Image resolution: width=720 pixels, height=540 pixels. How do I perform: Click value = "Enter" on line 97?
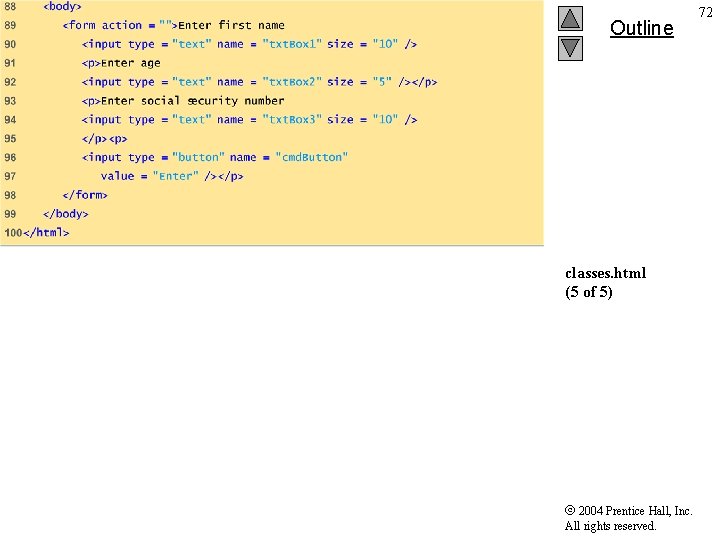point(172,176)
